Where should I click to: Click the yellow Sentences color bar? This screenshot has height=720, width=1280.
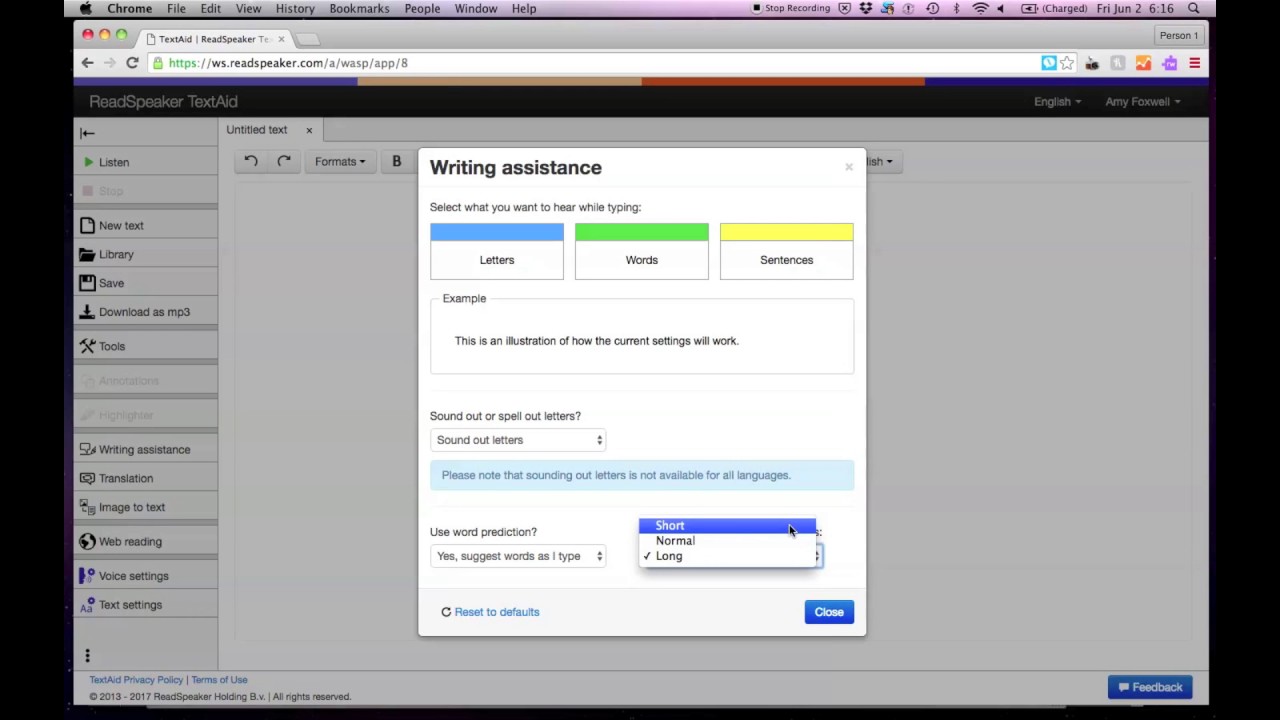786,232
